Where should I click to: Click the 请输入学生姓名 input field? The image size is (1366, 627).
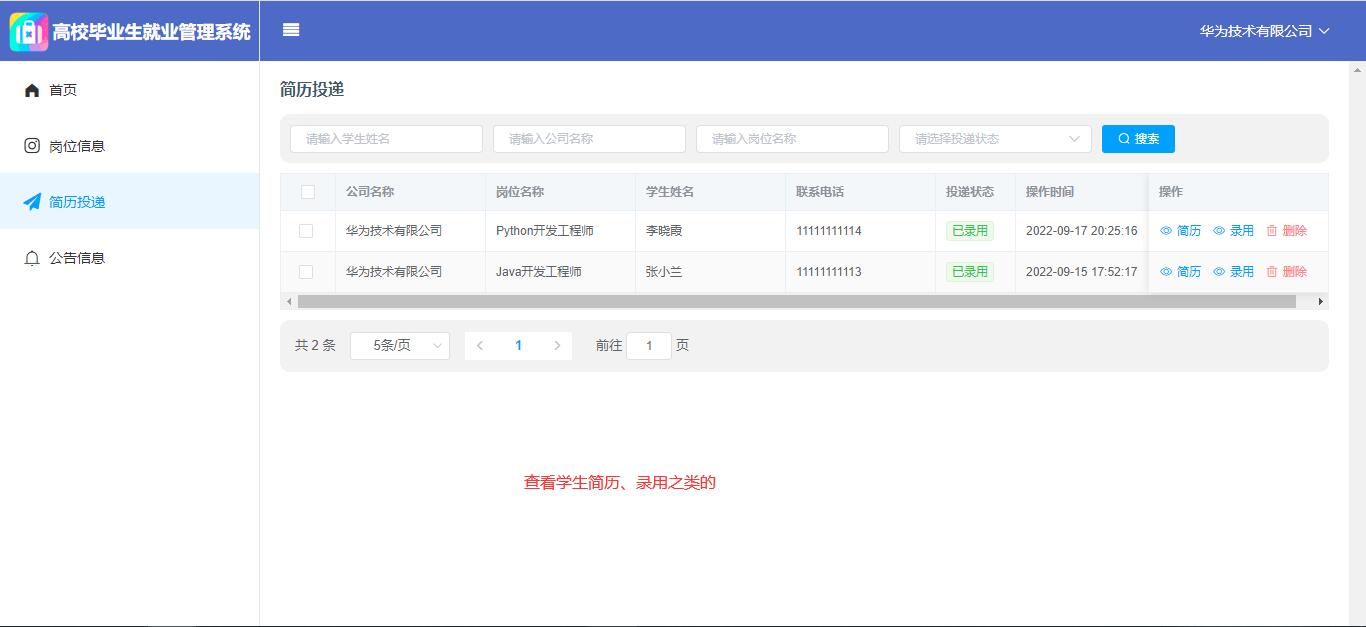pos(386,139)
